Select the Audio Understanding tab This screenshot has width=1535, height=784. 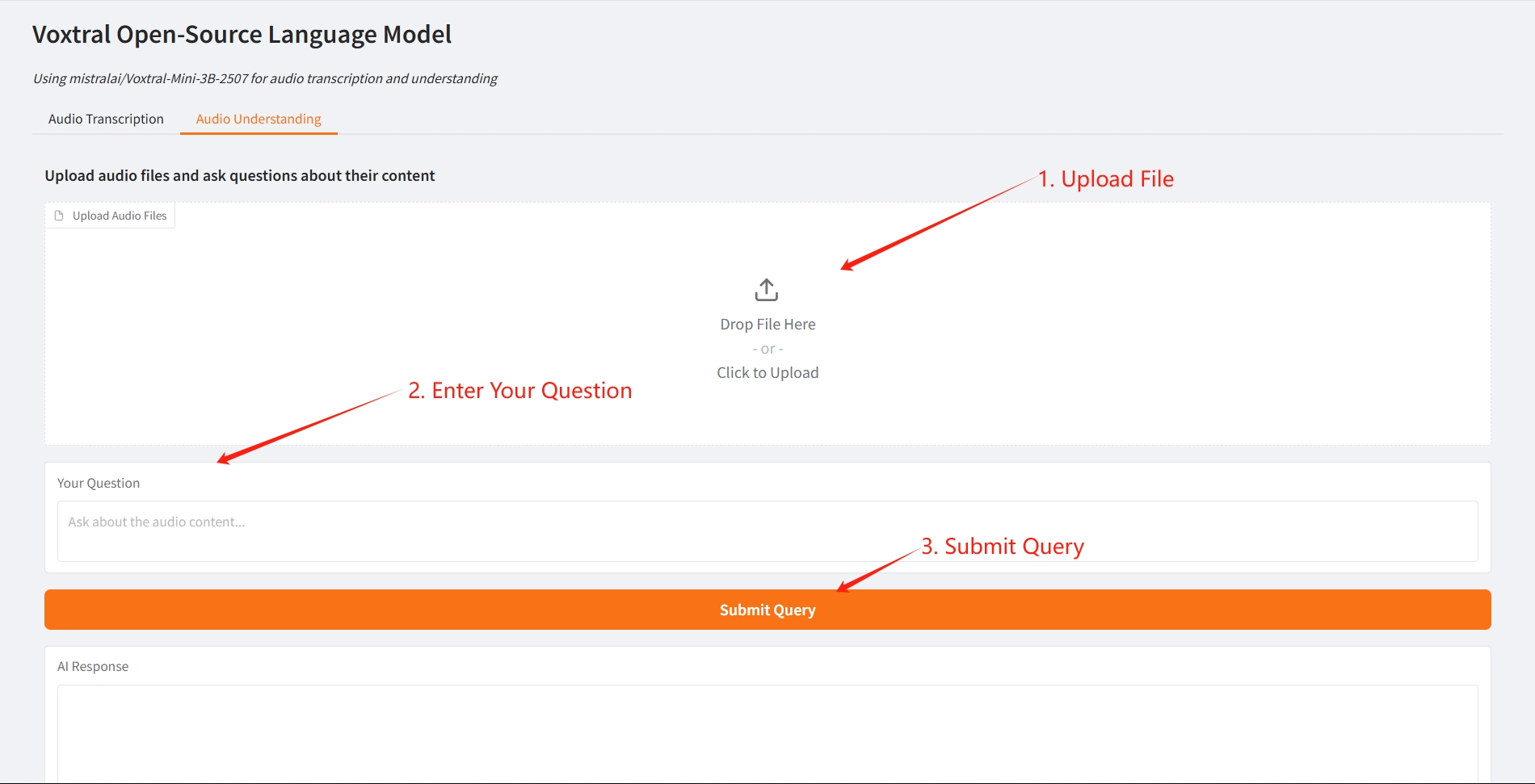click(x=259, y=119)
